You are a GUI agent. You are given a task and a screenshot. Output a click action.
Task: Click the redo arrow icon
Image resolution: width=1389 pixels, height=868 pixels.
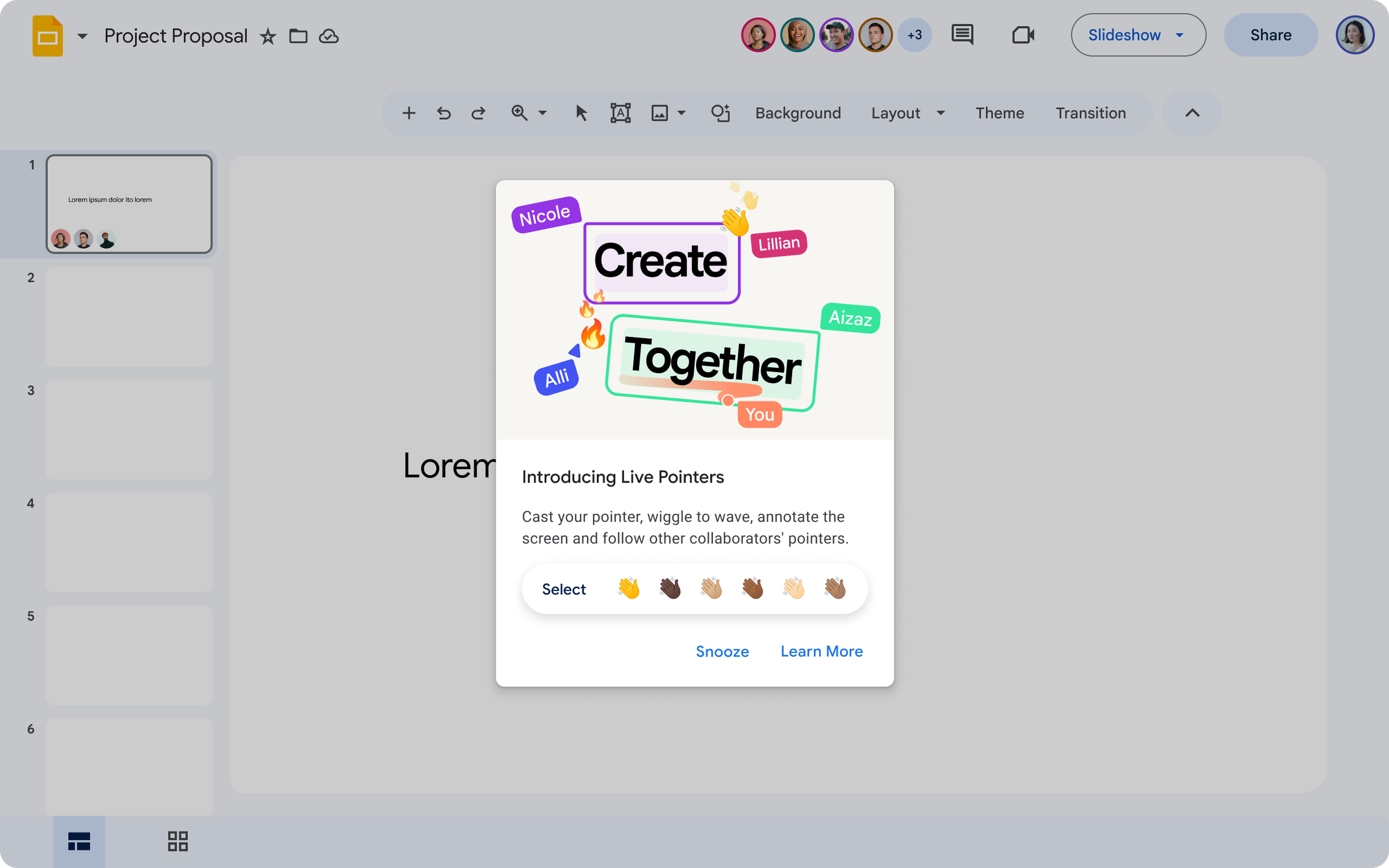pos(478,113)
